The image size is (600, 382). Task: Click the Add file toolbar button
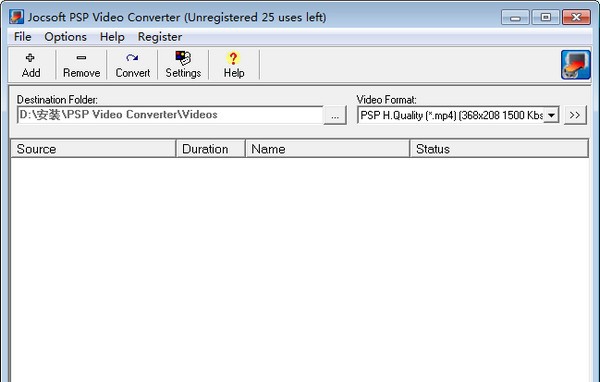coord(31,65)
